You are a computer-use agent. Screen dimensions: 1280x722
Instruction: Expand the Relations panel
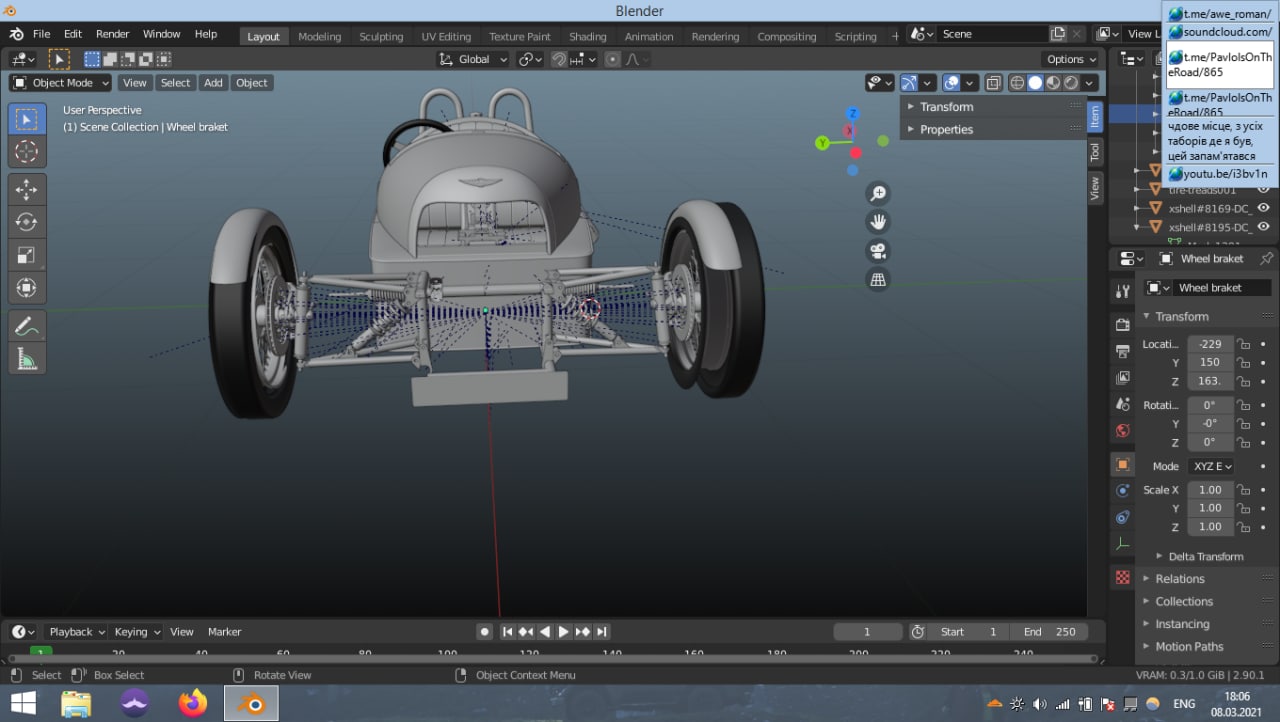coord(1180,579)
